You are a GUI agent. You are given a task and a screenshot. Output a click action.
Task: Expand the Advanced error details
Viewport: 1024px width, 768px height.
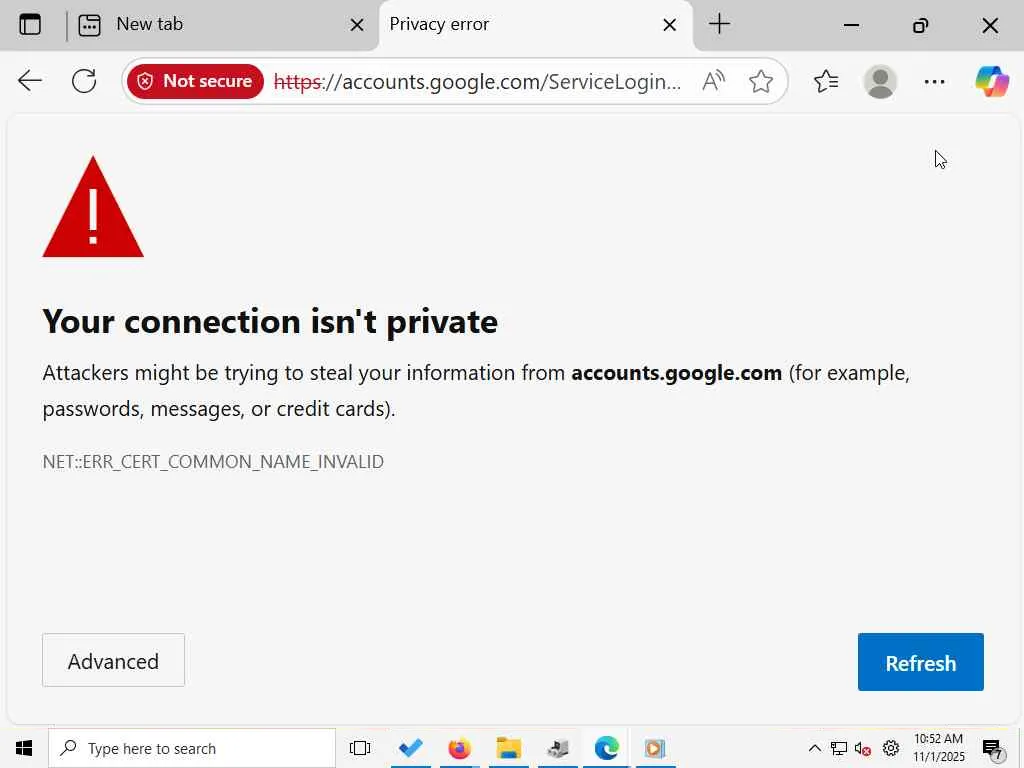113,661
